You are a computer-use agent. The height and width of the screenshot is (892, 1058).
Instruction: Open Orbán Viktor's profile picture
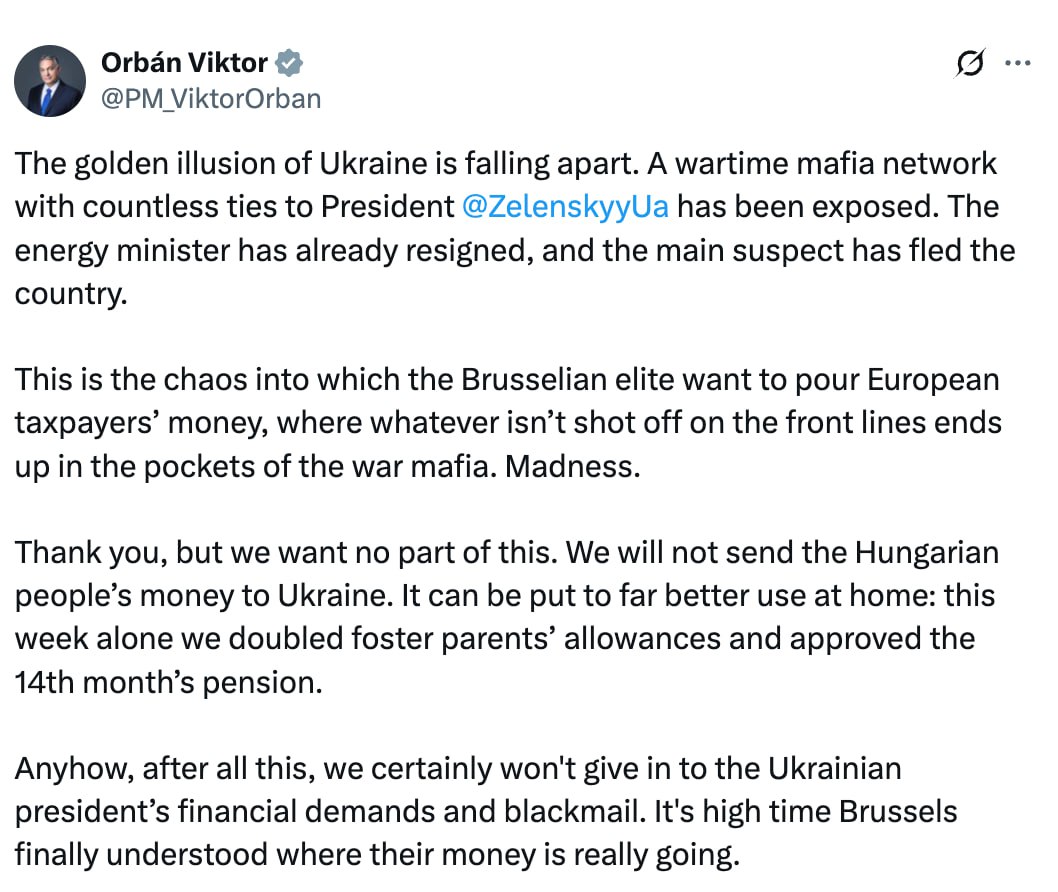coord(49,80)
